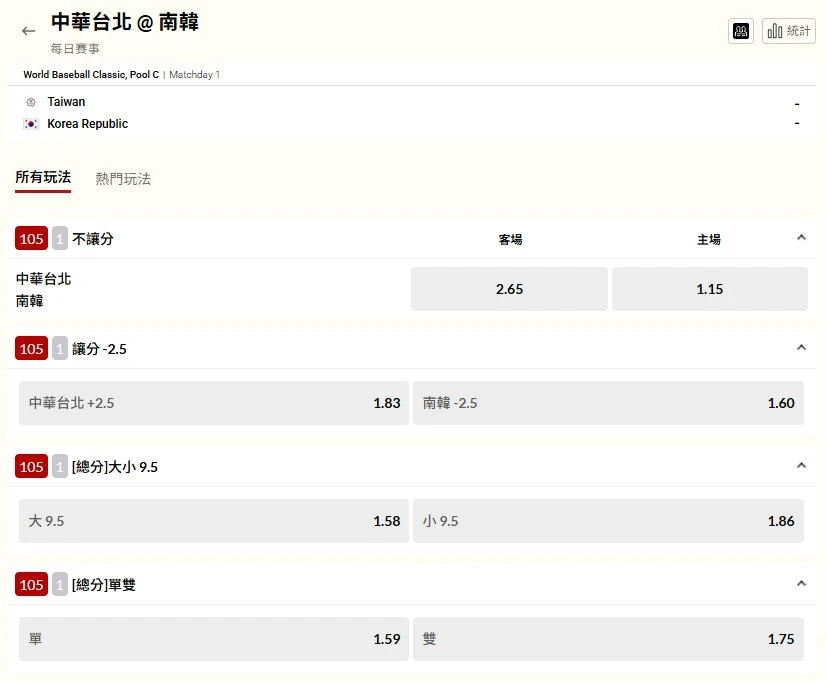
Task: Open the head-to-head lineup icon near 統計
Action: coord(741,31)
